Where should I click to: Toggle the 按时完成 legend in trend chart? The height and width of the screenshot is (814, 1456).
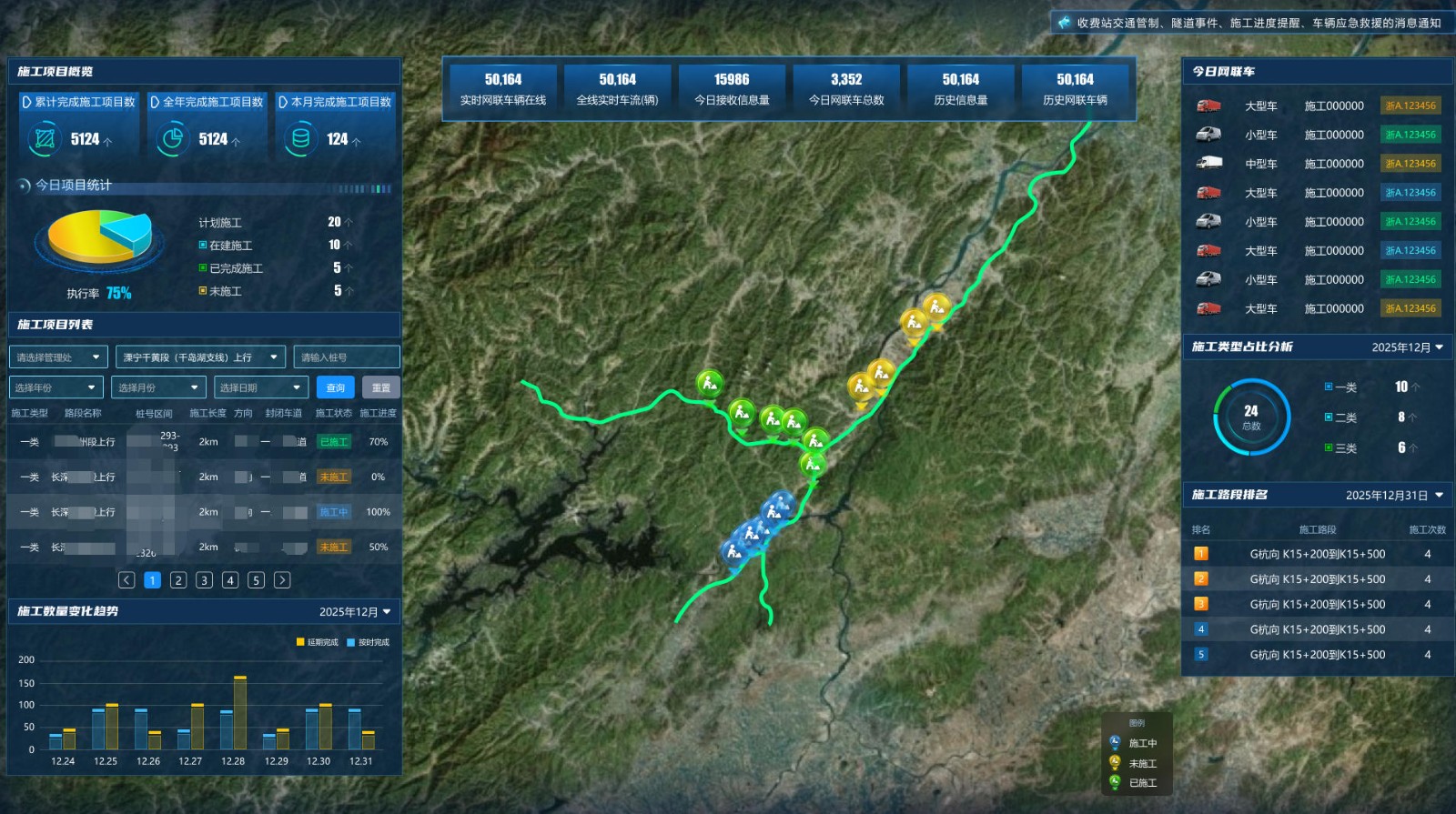click(x=368, y=642)
